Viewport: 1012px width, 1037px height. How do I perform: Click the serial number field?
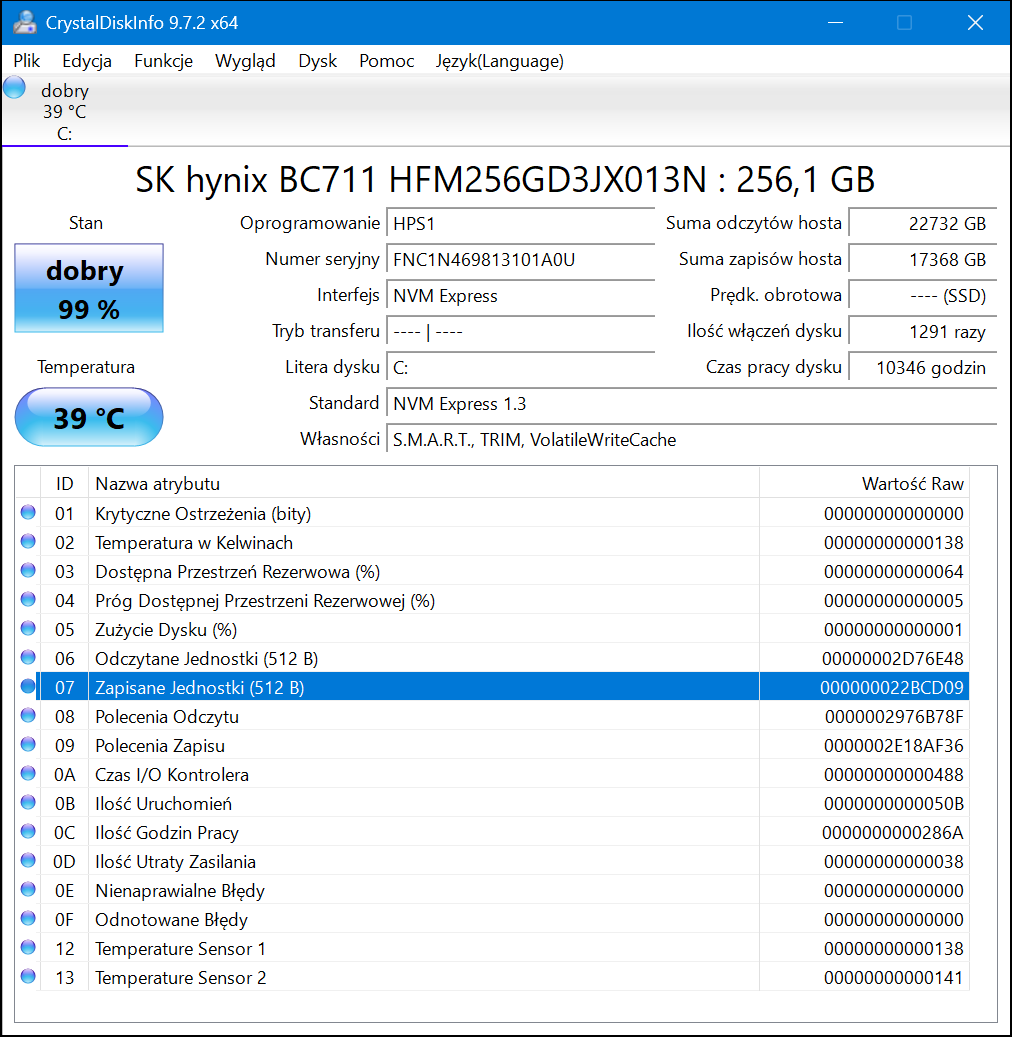tap(520, 260)
